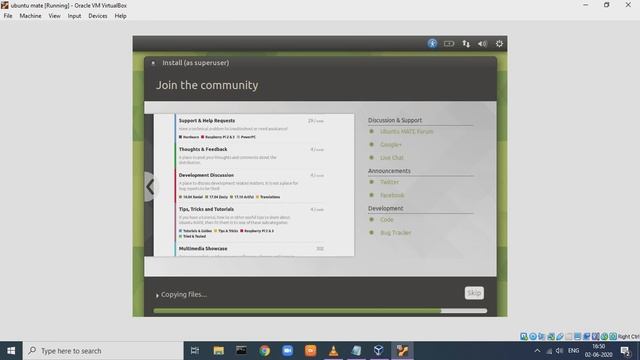Viewport: 640px width, 360px height.
Task: Open the Twitter announcements link
Action: tap(389, 182)
